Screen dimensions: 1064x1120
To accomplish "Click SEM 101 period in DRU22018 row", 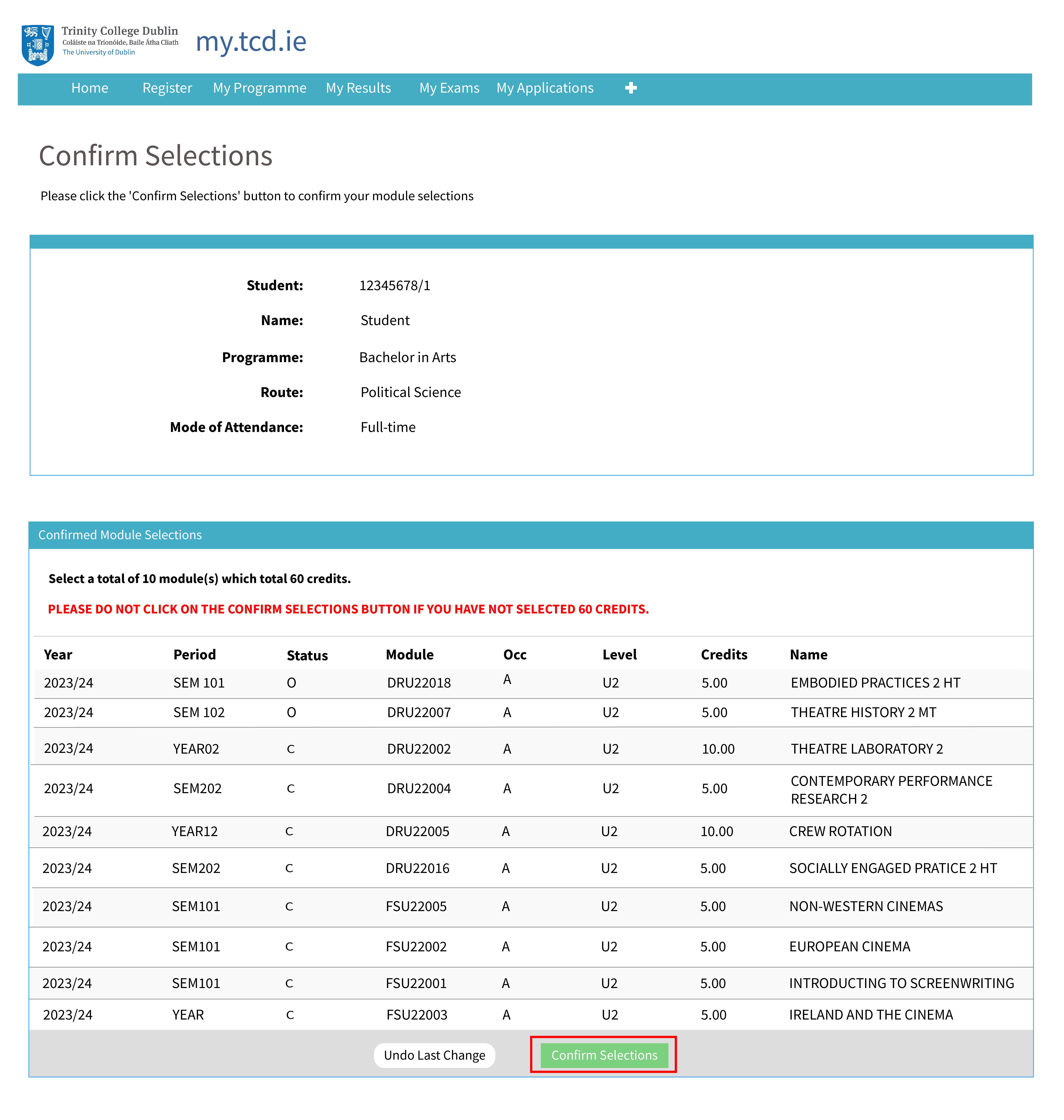I will click(x=199, y=683).
